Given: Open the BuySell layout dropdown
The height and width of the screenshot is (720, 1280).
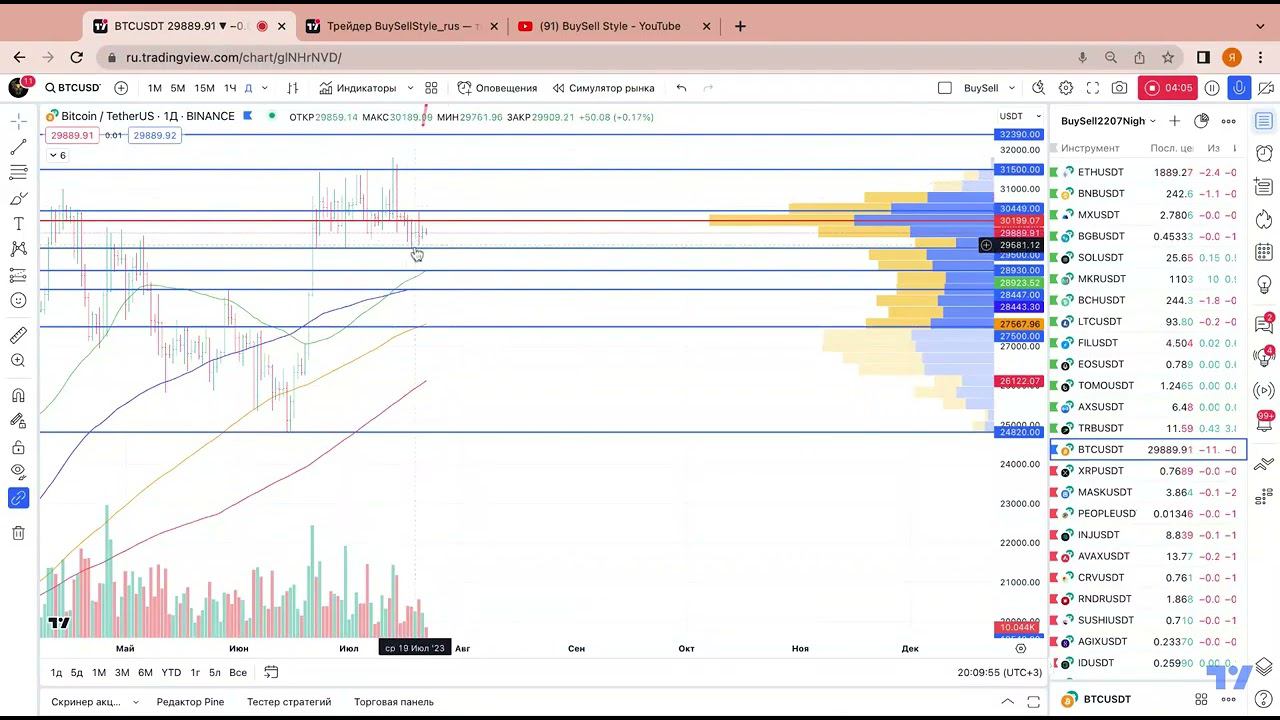Looking at the screenshot, I should pyautogui.click(x=989, y=88).
